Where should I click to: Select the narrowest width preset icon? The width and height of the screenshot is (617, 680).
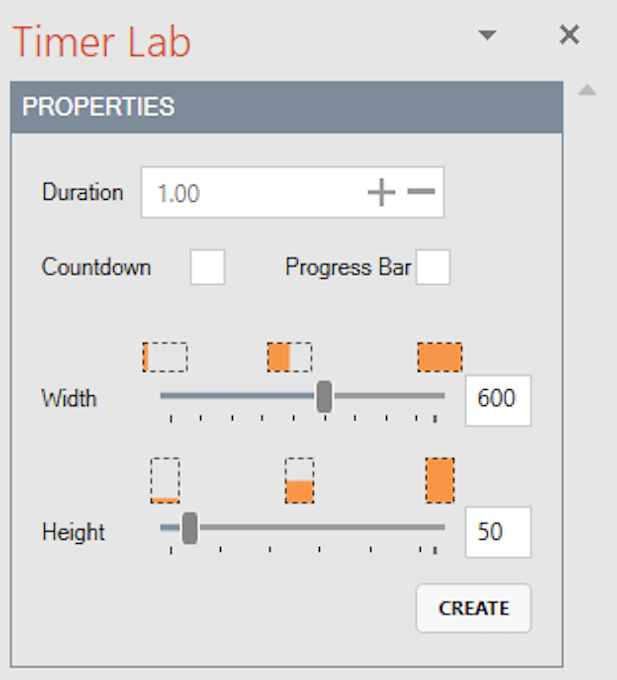pyautogui.click(x=165, y=357)
